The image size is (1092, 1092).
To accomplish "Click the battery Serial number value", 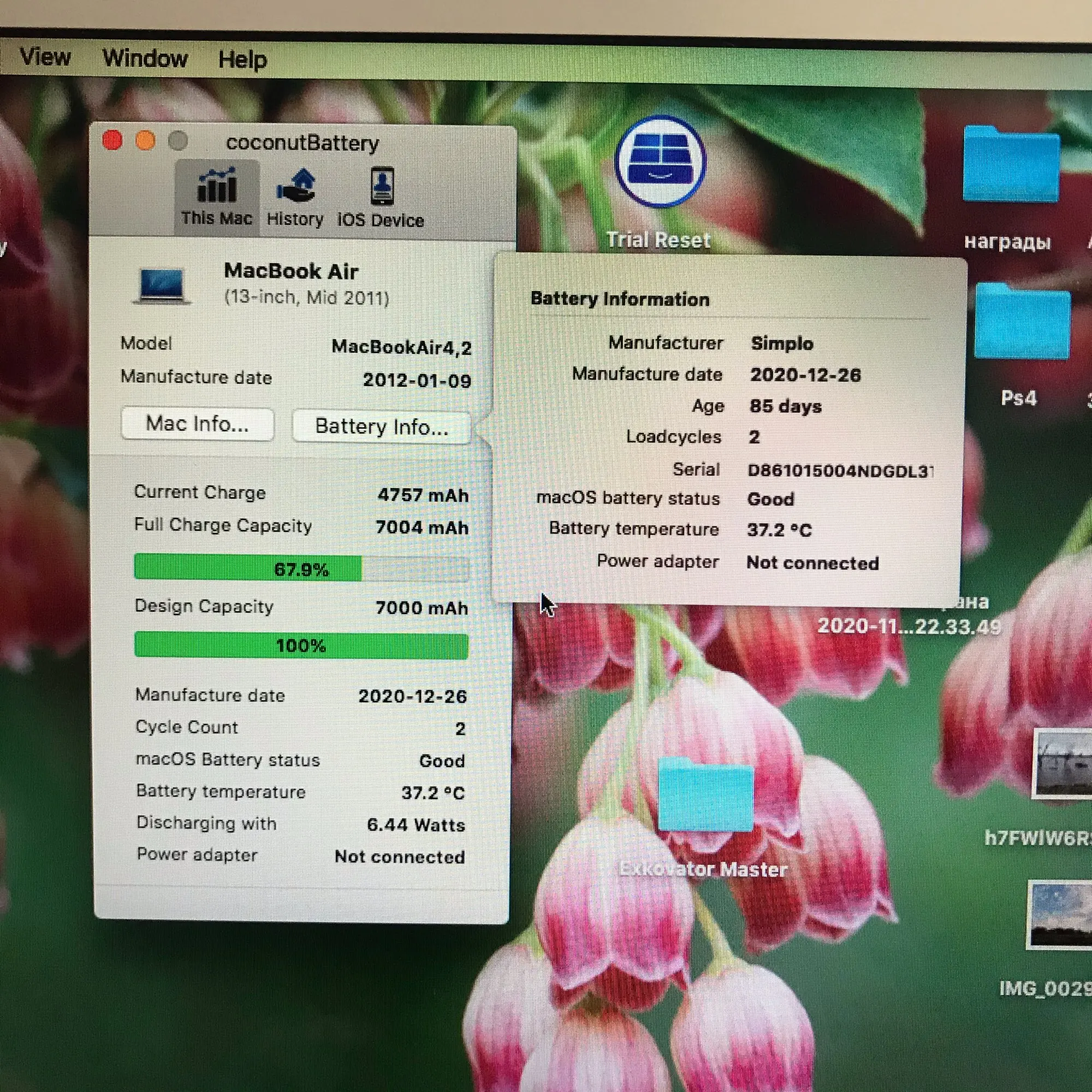I will coord(839,471).
